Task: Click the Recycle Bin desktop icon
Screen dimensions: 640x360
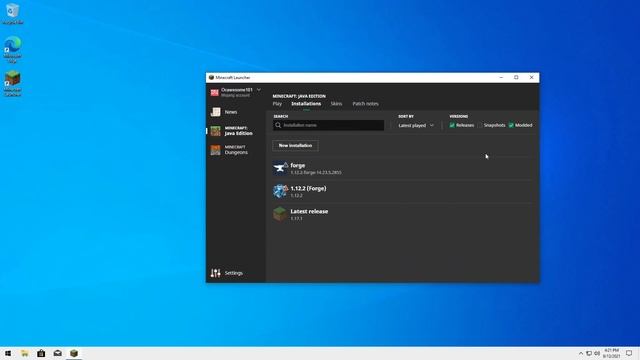Action: [x=13, y=13]
